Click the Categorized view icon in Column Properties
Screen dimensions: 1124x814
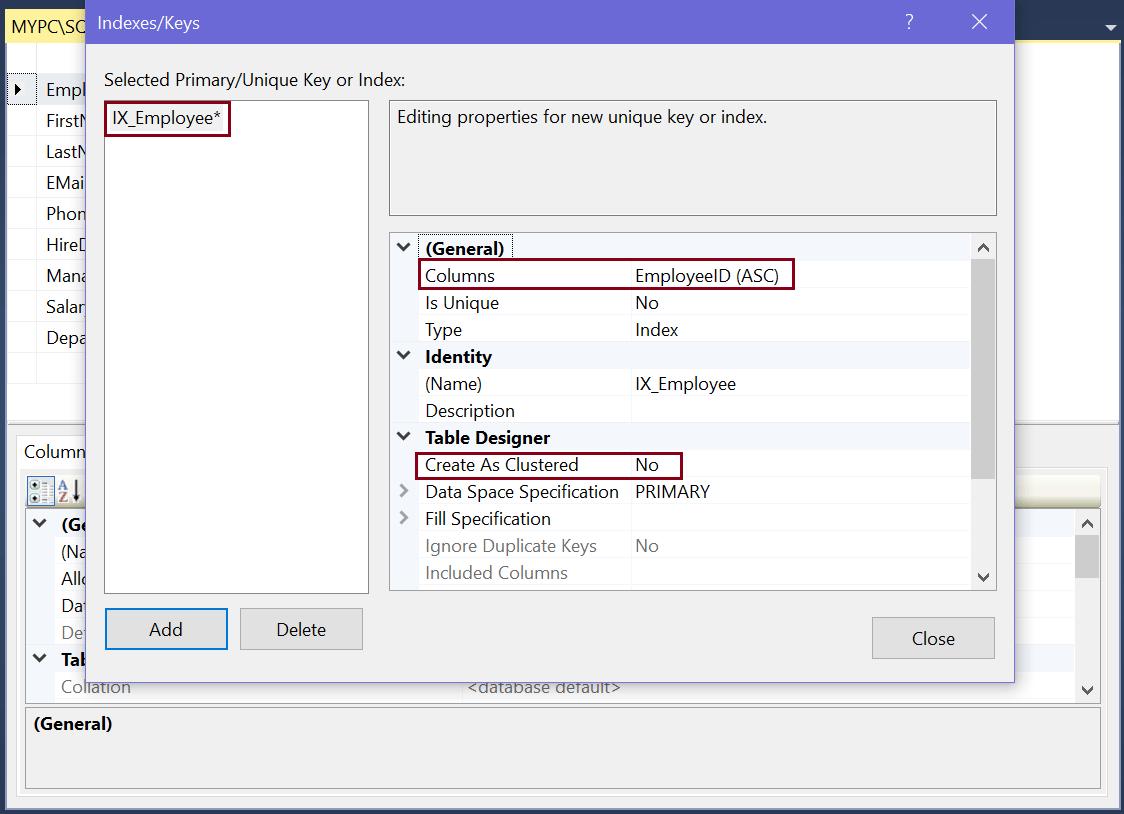41,491
